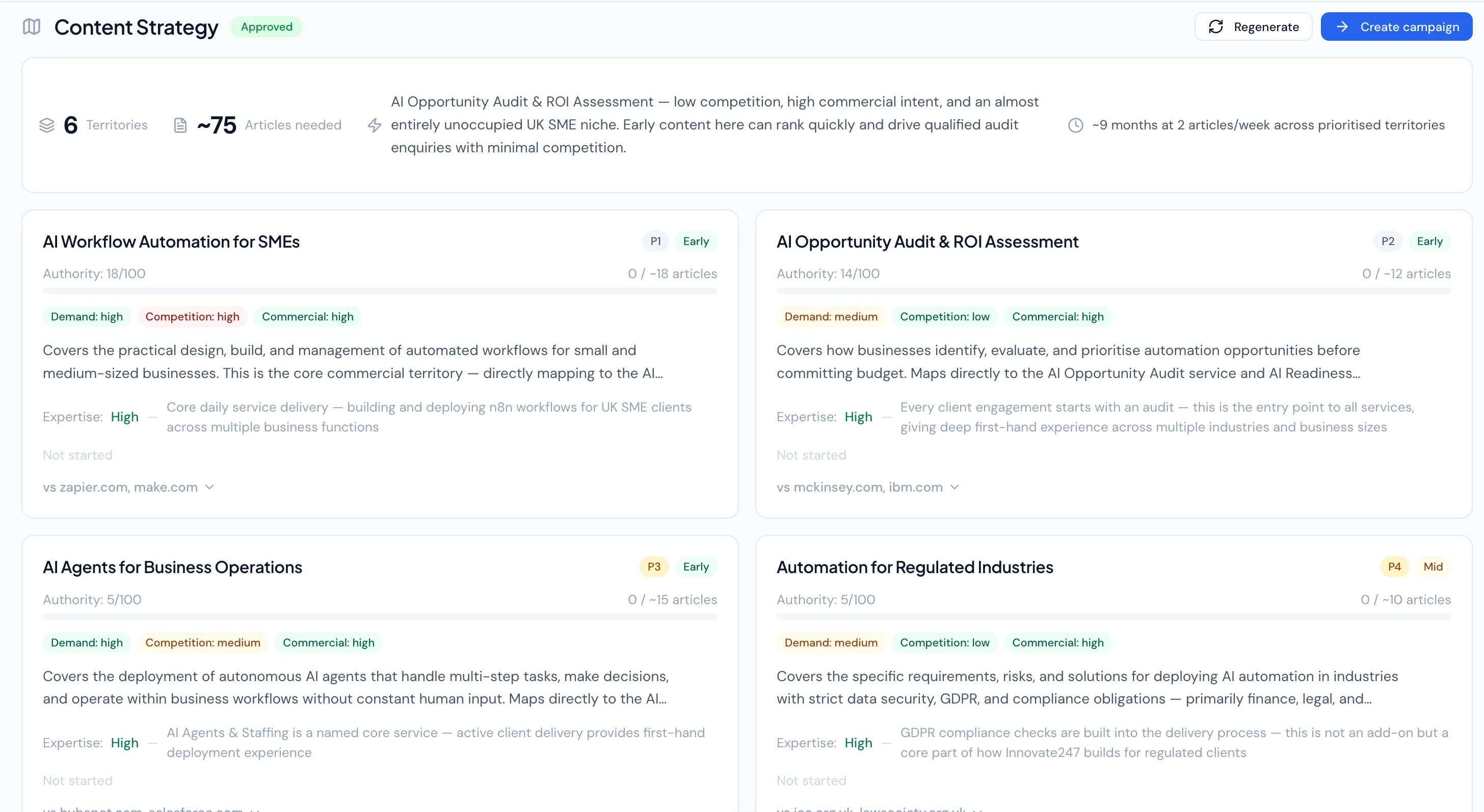Click the Regenerate button
The image size is (1484, 812).
(x=1253, y=26)
